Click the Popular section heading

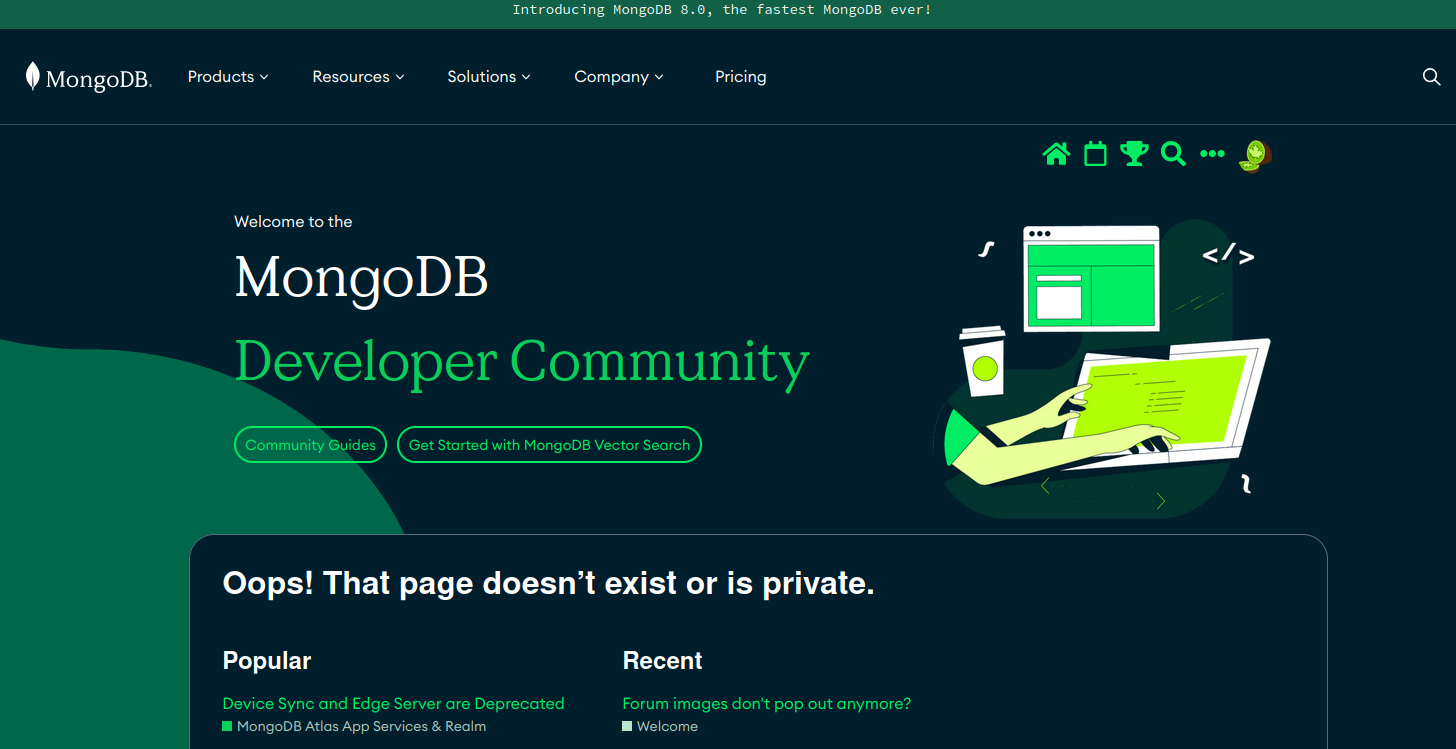(267, 661)
